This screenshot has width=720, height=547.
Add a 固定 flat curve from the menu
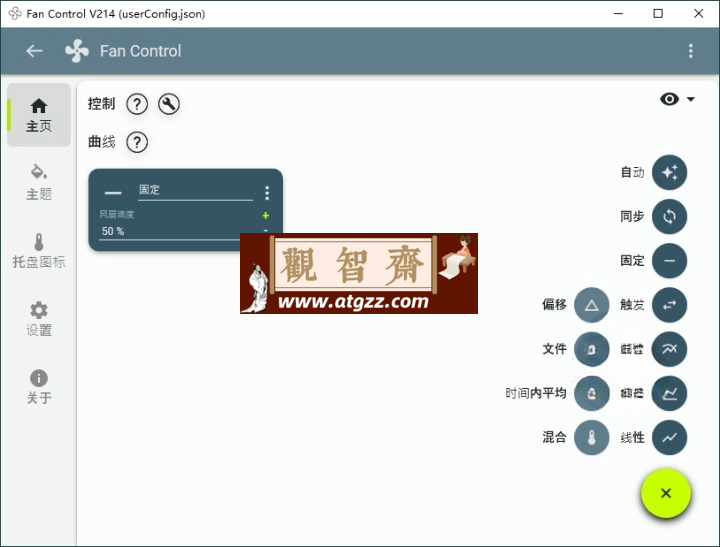669,261
